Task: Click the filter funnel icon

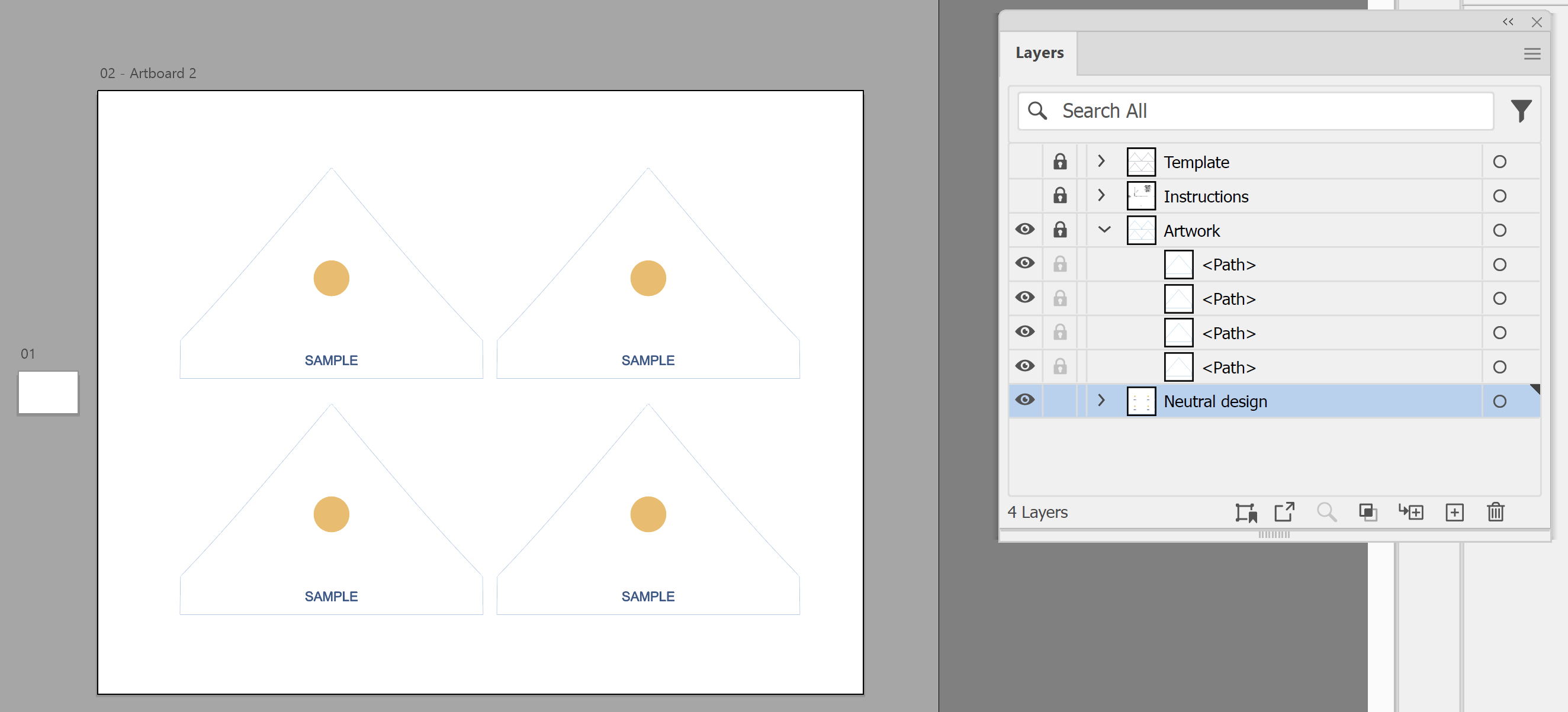Action: (1521, 111)
